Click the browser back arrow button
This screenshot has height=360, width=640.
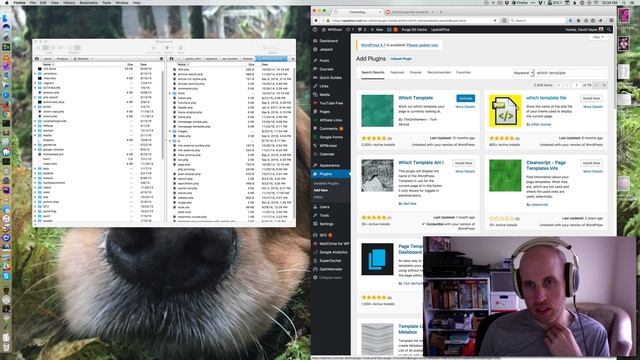pos(316,20)
